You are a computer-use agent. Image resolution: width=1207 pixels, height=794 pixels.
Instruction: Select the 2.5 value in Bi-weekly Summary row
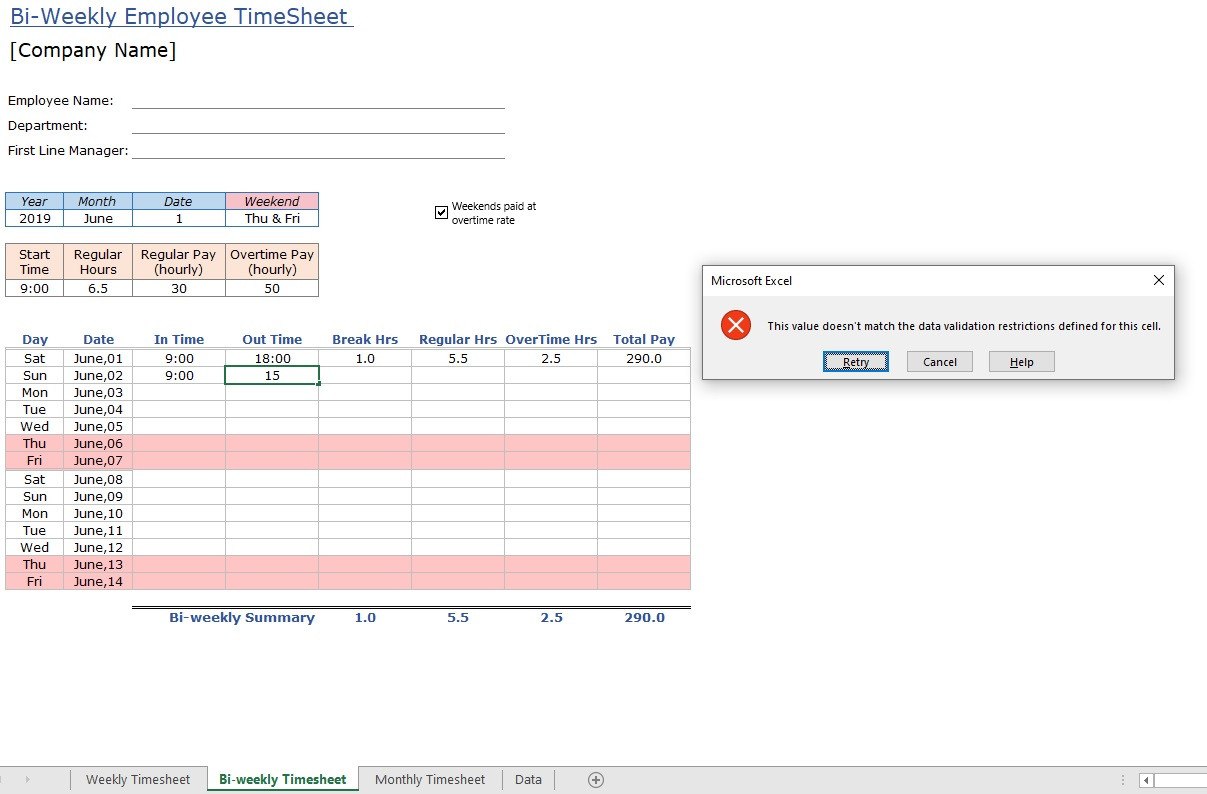coord(551,617)
